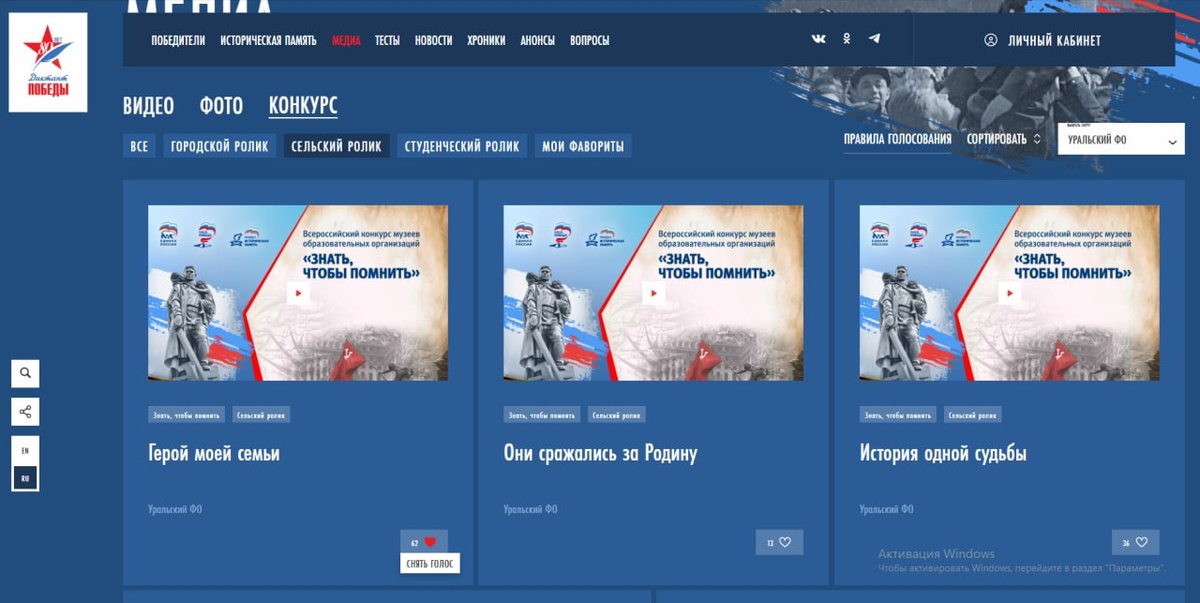This screenshot has height=603, width=1200.
Task: Open Личный кабинет
Action: tap(1044, 40)
